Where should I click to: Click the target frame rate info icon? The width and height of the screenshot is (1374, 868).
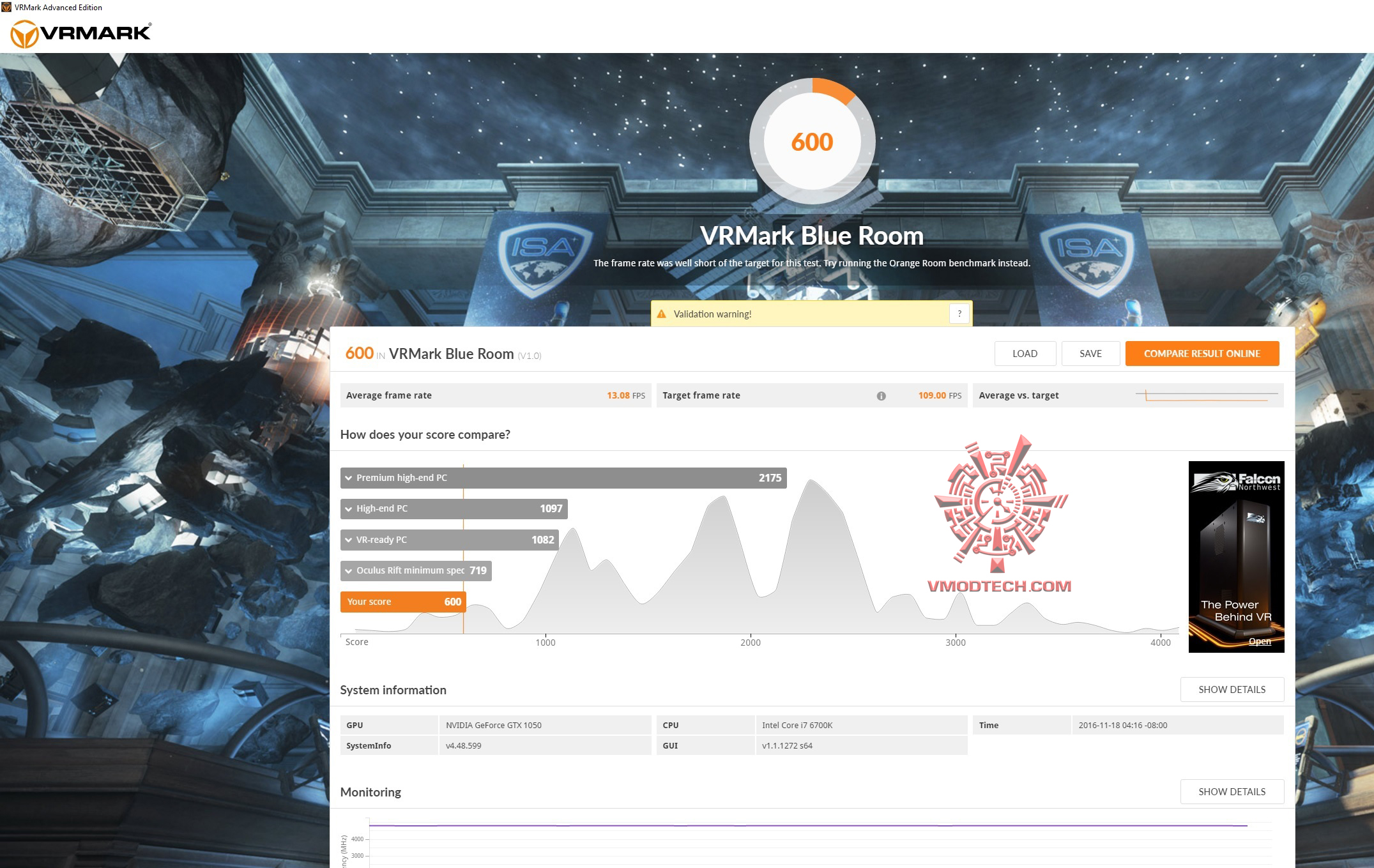click(x=881, y=396)
